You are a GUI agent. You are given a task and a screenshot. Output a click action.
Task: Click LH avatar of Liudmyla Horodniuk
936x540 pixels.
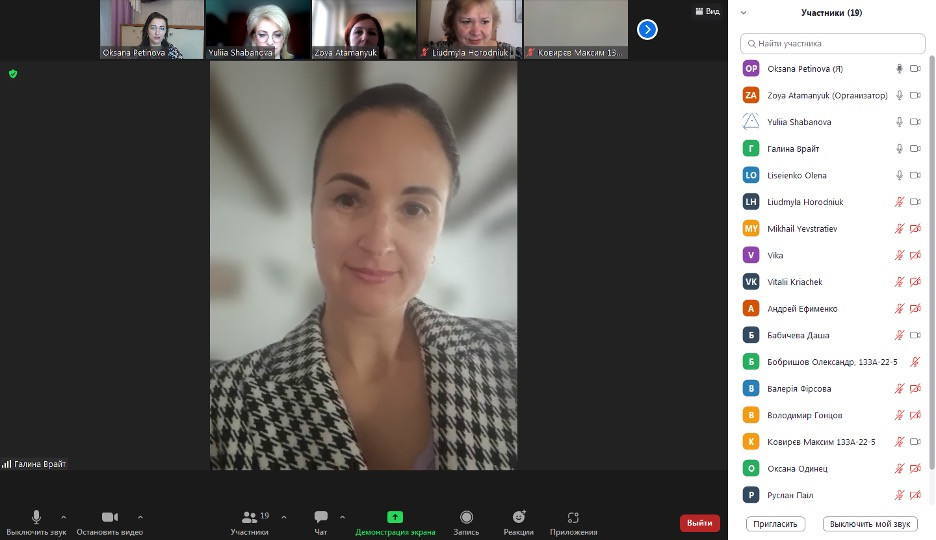coord(751,202)
